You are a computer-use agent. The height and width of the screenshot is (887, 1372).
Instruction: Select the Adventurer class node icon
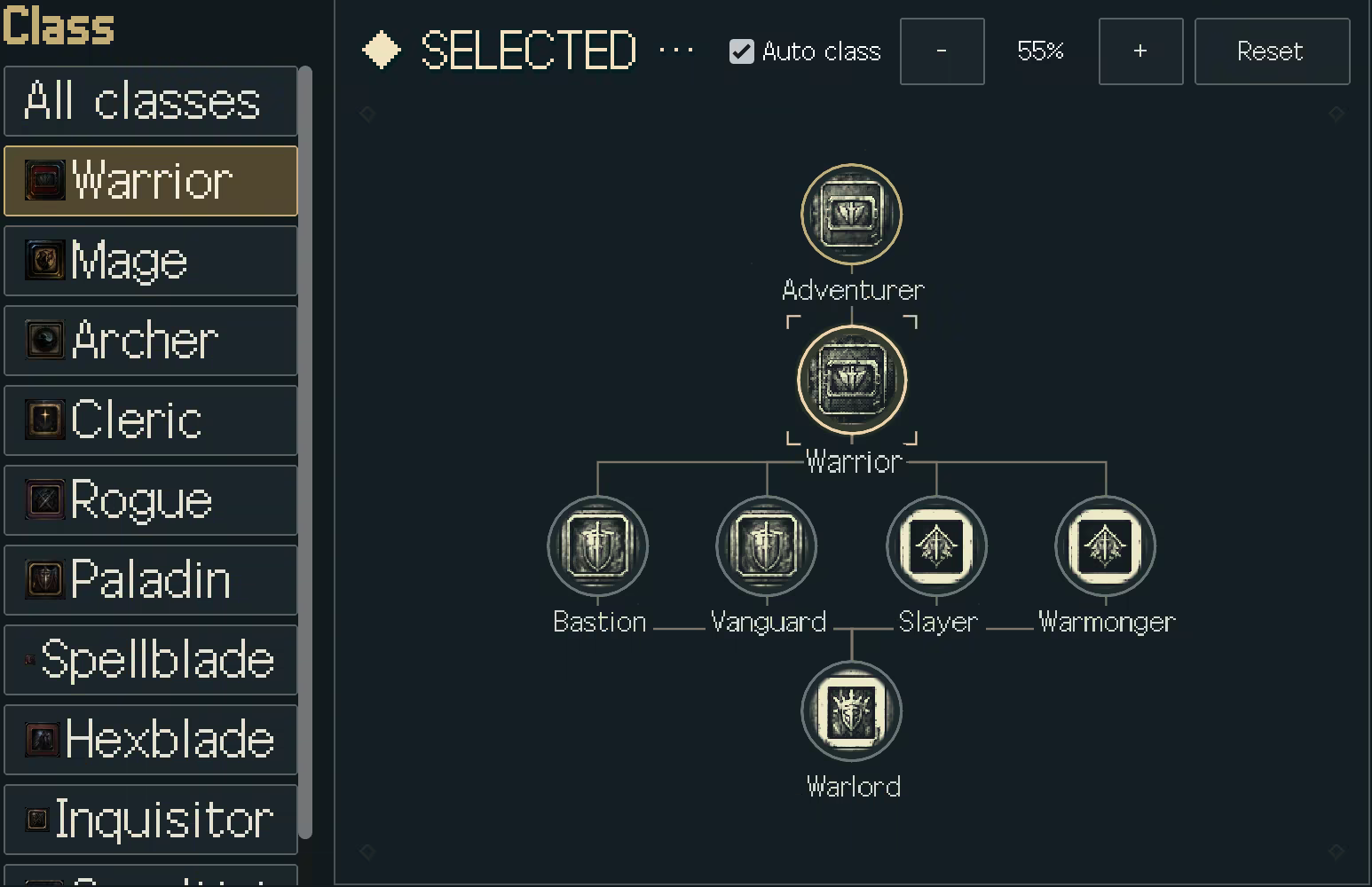click(852, 215)
